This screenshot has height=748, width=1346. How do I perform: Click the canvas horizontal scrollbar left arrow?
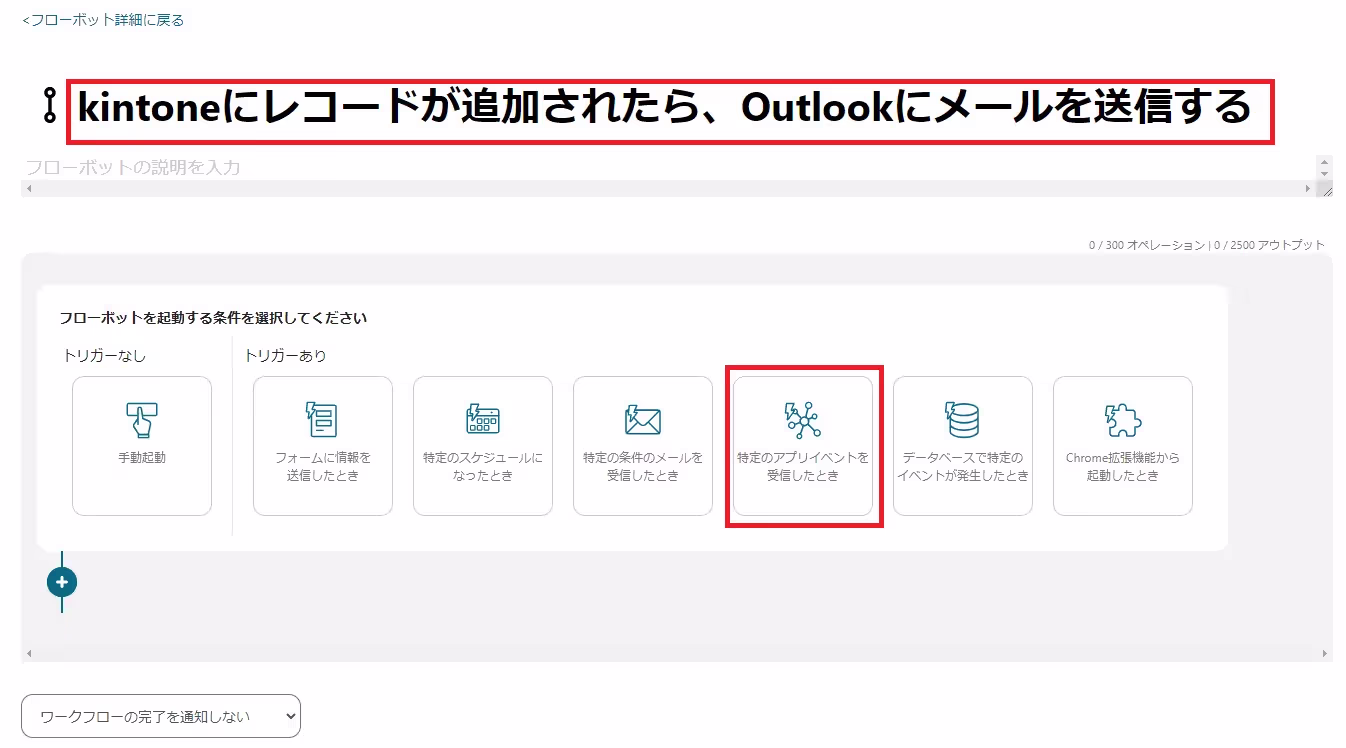click(x=28, y=654)
